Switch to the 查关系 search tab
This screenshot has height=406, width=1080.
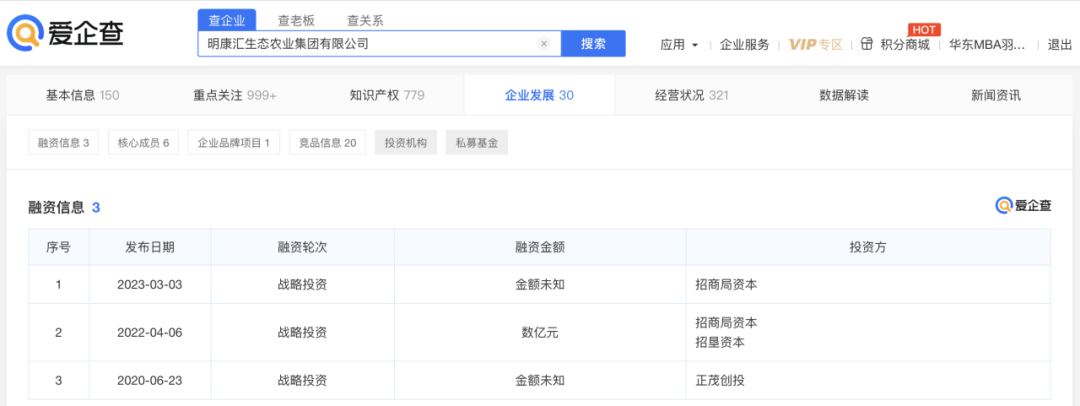(365, 20)
